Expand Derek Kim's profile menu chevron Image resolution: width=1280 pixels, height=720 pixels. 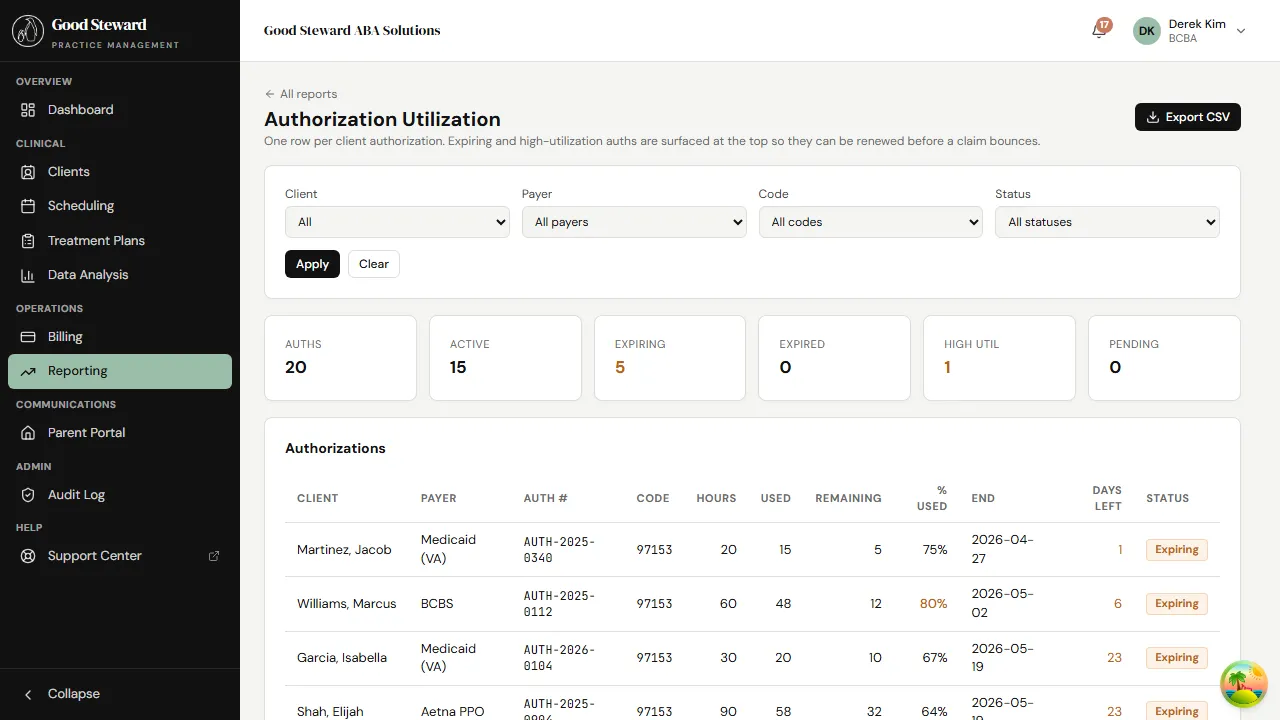tap(1241, 31)
